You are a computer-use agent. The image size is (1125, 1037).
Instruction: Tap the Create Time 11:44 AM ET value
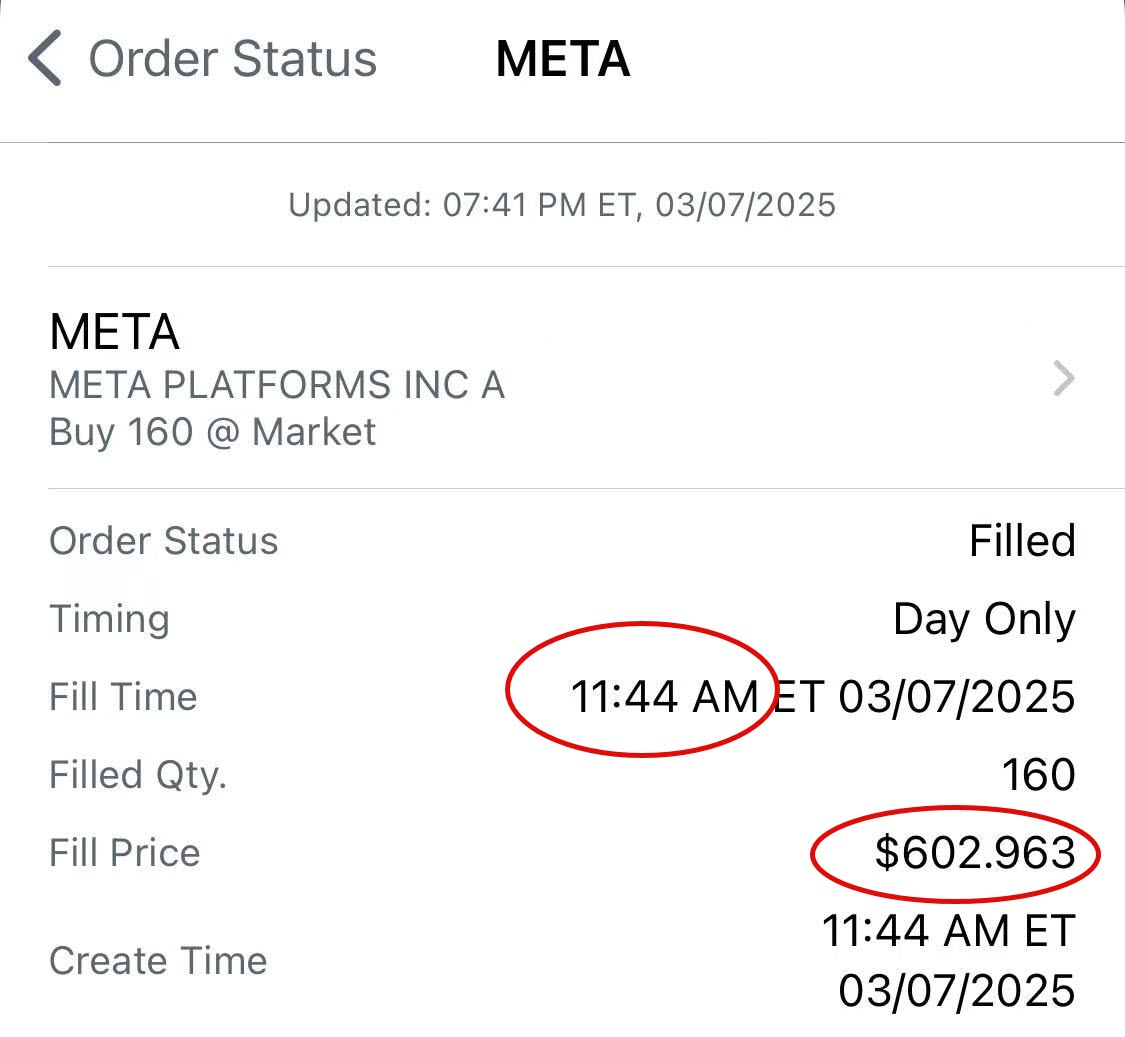[949, 931]
